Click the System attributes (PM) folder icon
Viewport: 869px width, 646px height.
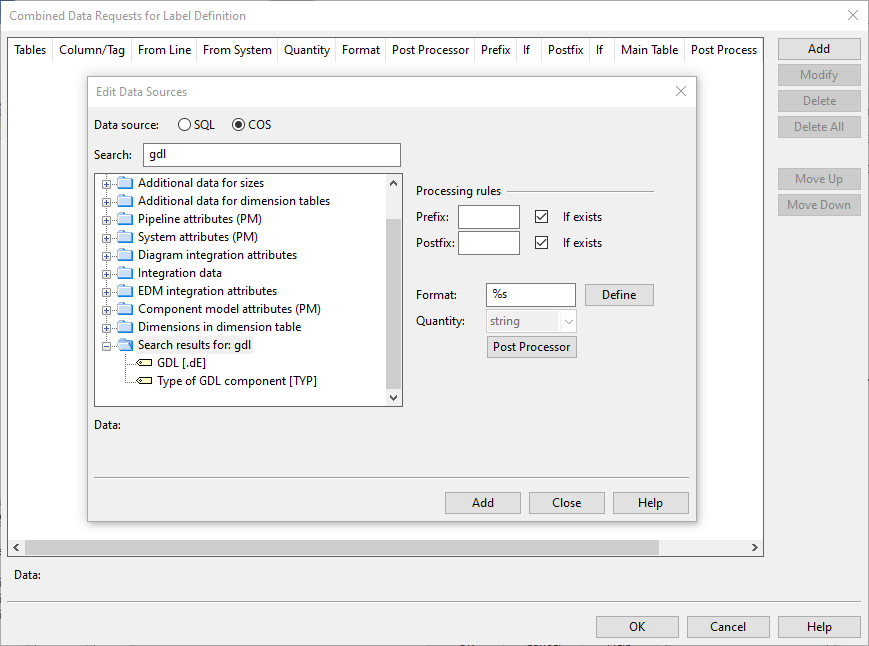[x=125, y=237]
